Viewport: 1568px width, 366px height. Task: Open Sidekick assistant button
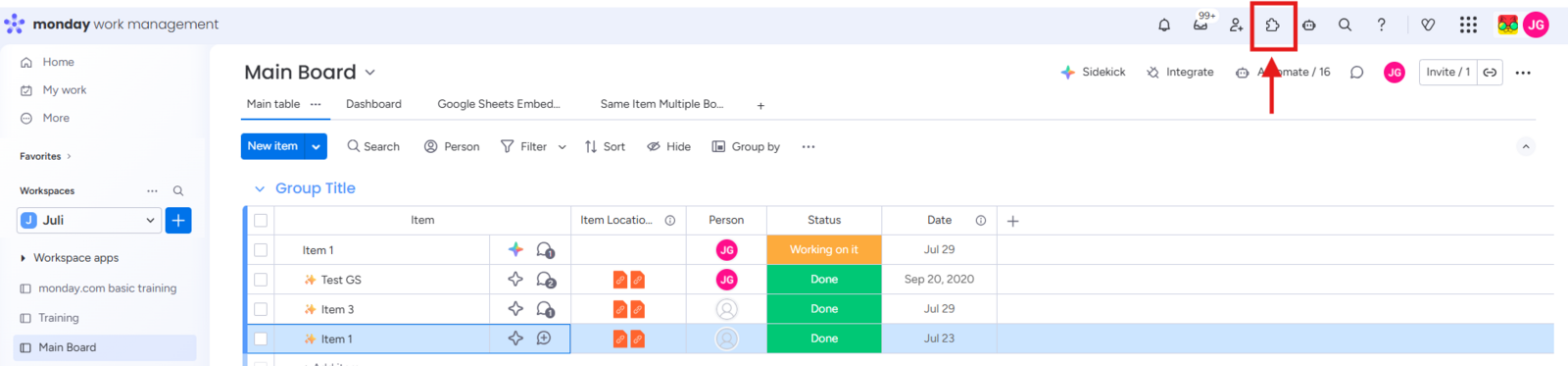[x=1093, y=72]
